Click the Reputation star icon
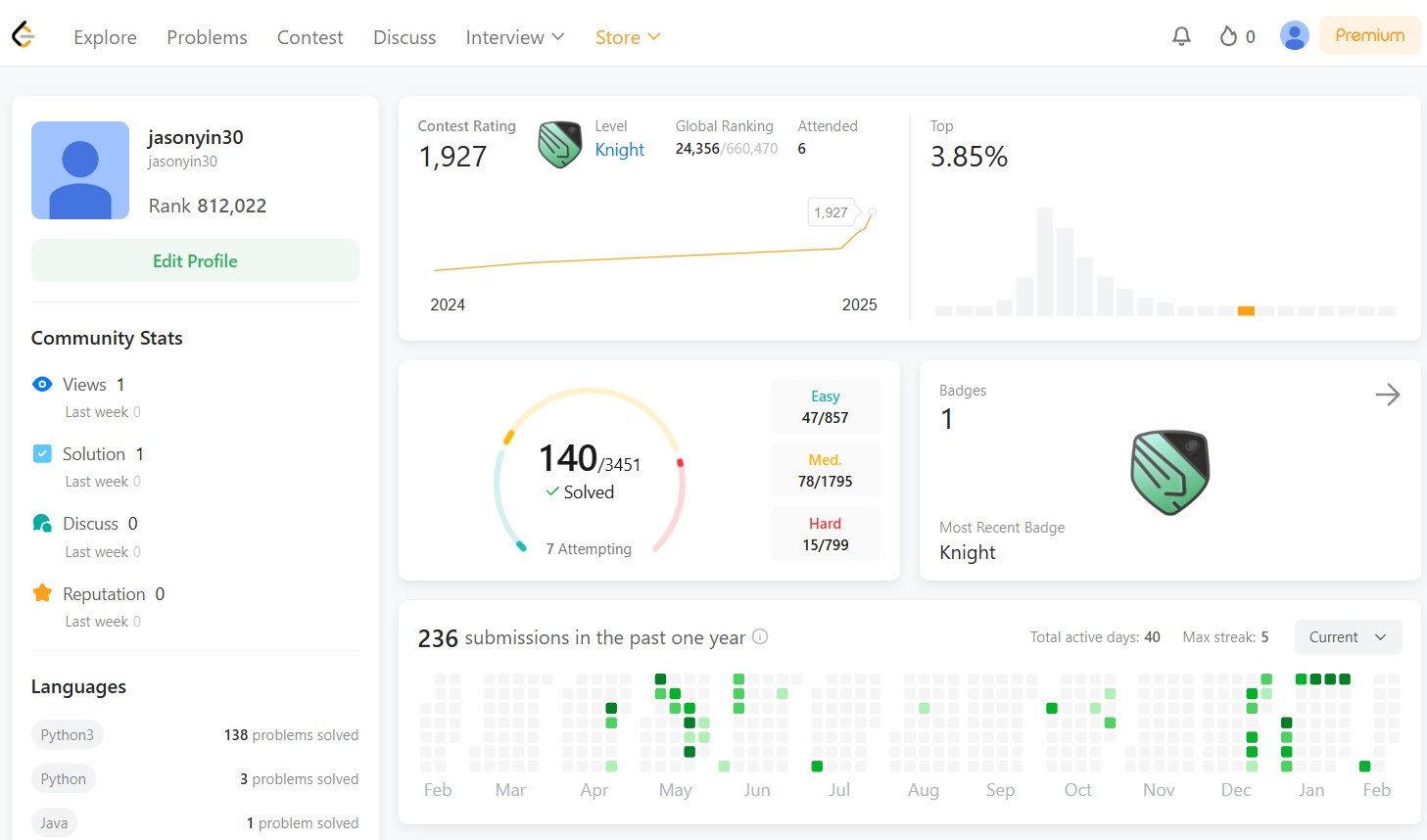The height and width of the screenshot is (840, 1427). pos(42,593)
